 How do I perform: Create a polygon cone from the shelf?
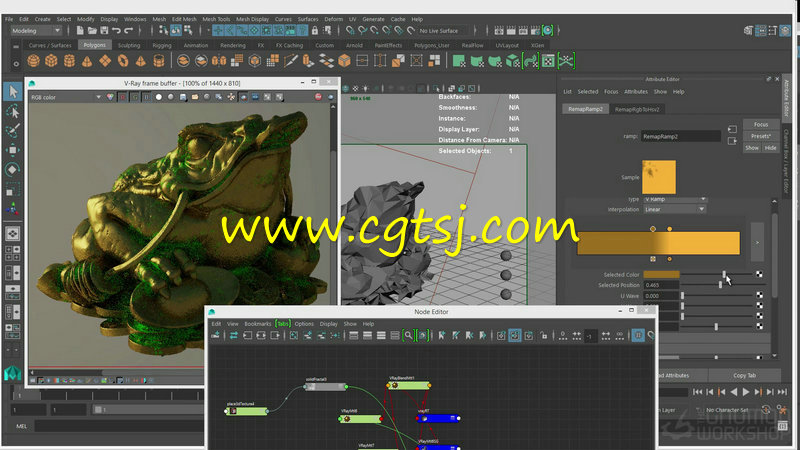tap(87, 61)
